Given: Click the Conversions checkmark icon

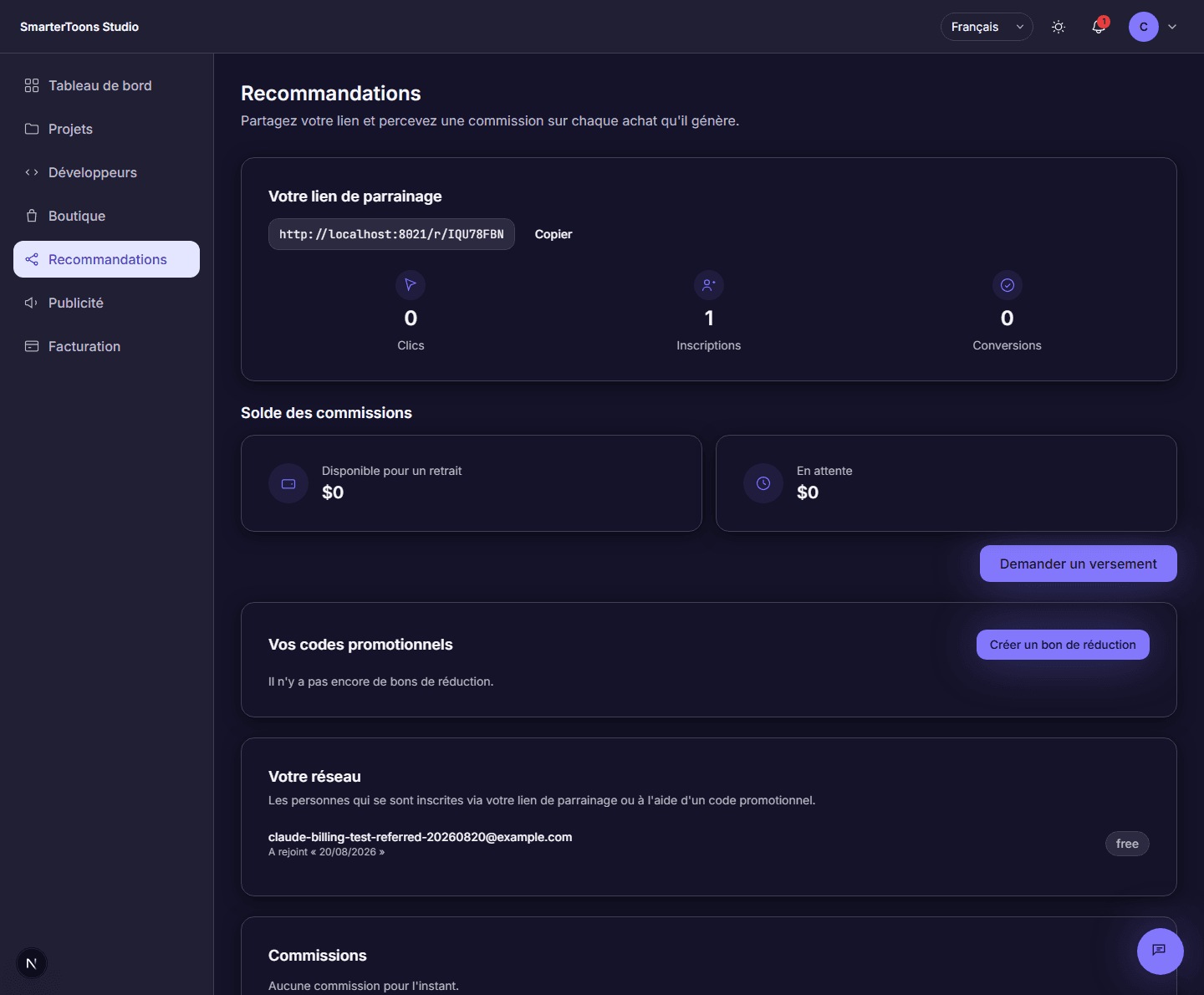Looking at the screenshot, I should tap(1008, 285).
